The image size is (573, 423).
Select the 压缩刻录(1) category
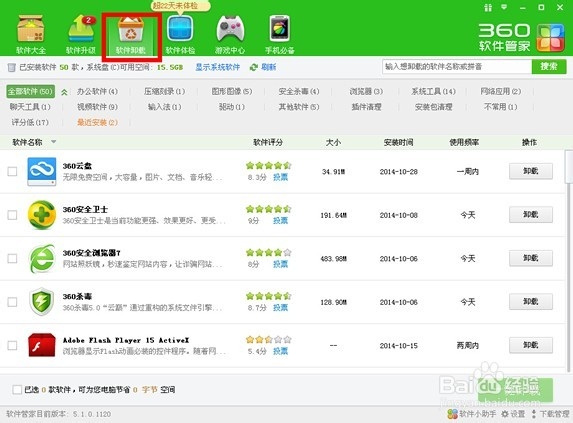(x=164, y=91)
